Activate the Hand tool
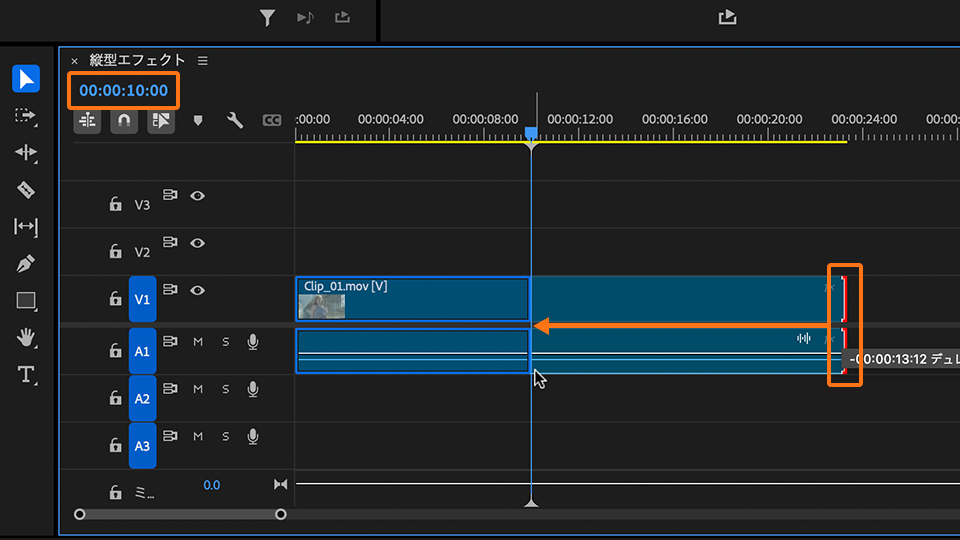This screenshot has width=960, height=540. point(26,338)
